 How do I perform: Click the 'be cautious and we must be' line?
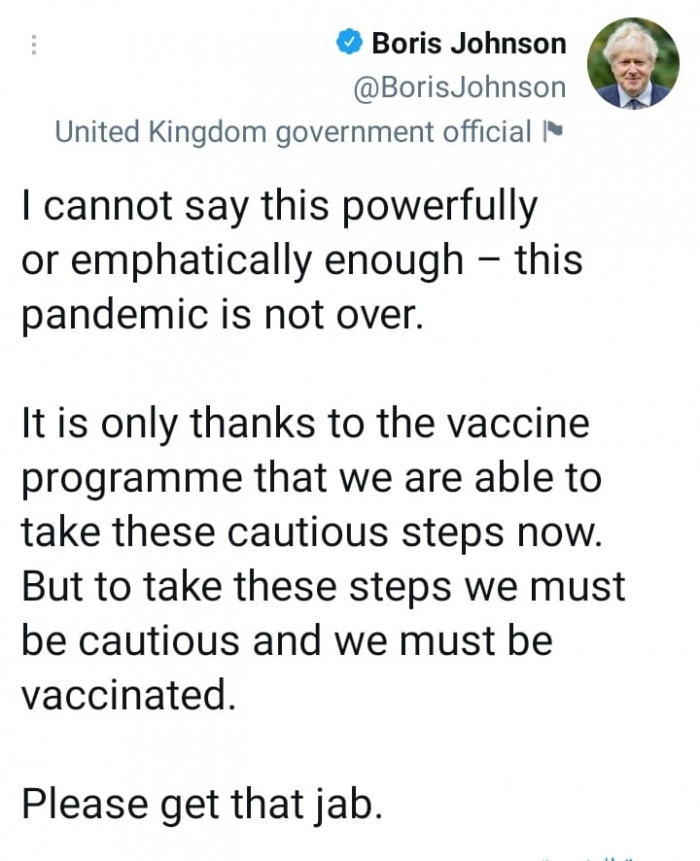point(286,640)
